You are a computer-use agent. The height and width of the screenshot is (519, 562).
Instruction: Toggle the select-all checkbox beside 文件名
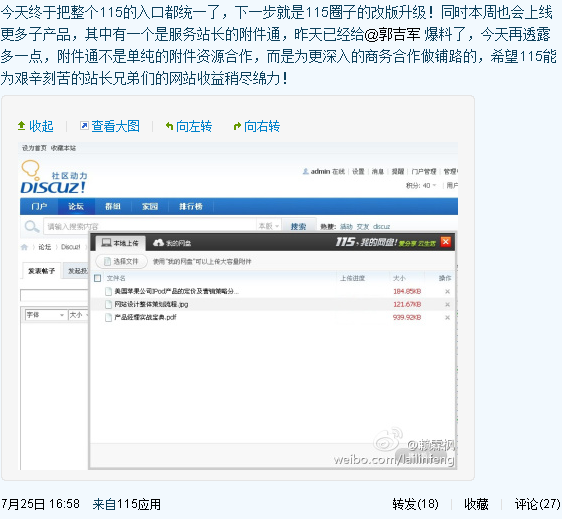[x=97, y=278]
